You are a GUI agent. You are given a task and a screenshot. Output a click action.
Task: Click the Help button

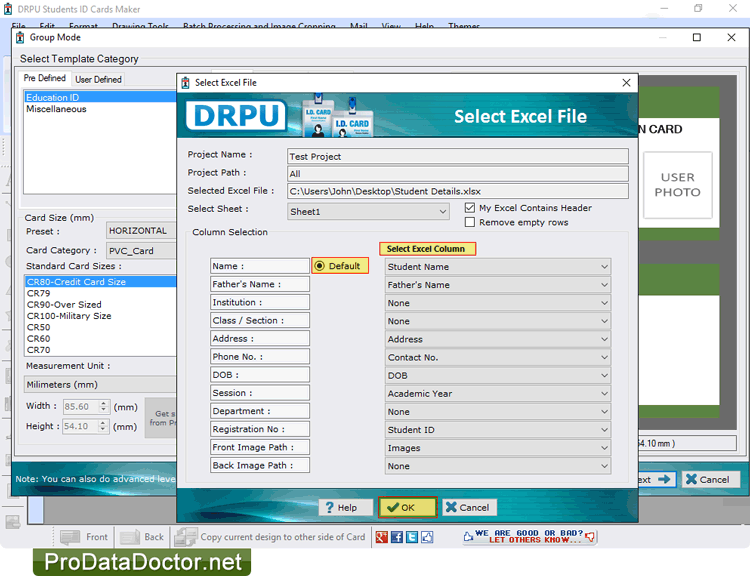point(346,507)
